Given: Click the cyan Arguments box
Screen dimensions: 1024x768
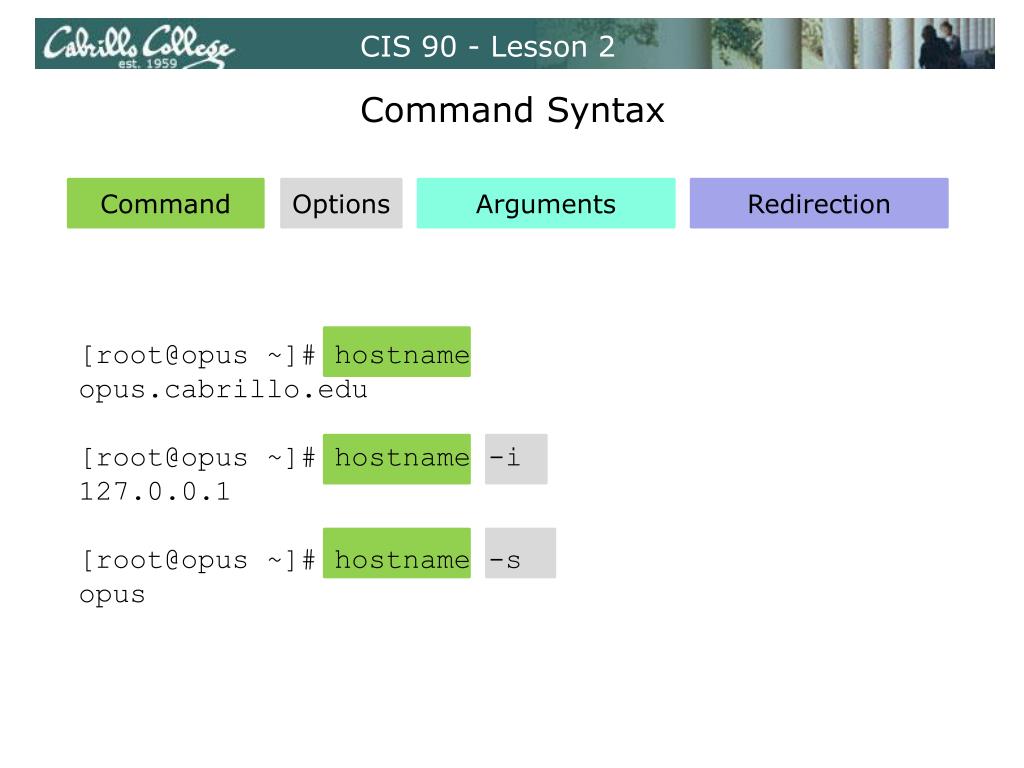Looking at the screenshot, I should [546, 203].
